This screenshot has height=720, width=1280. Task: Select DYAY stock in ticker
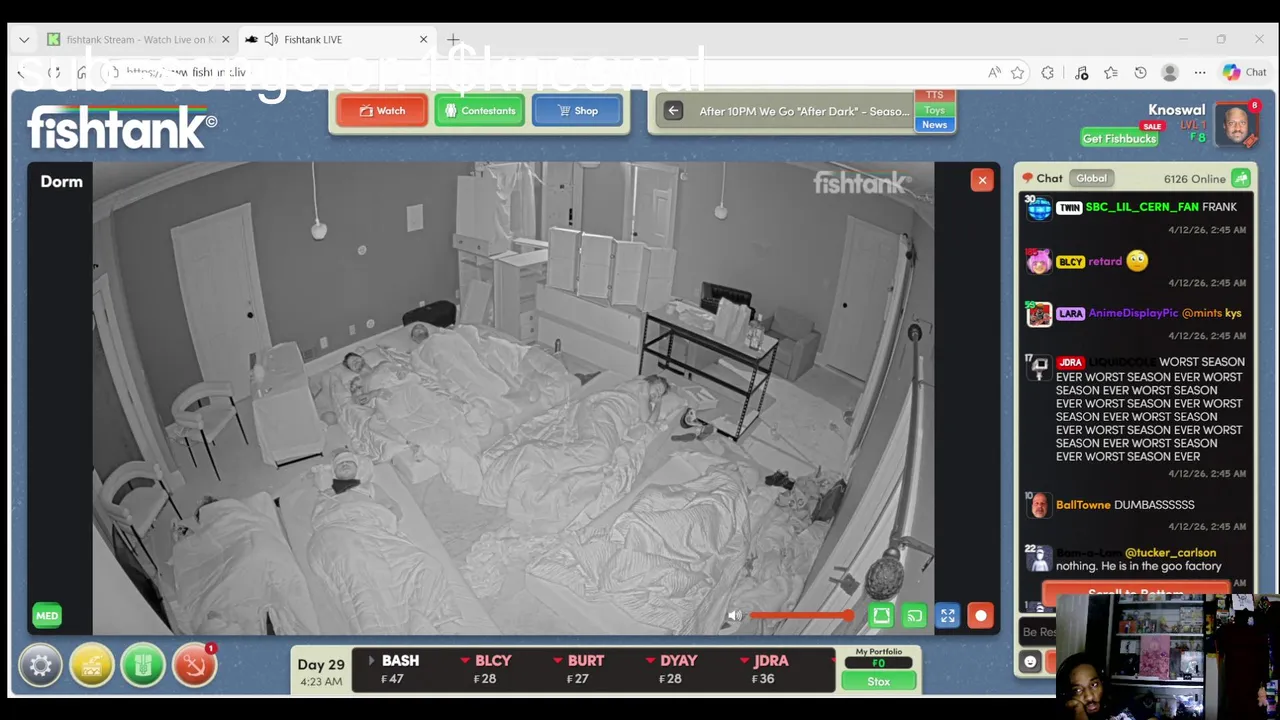tap(671, 669)
